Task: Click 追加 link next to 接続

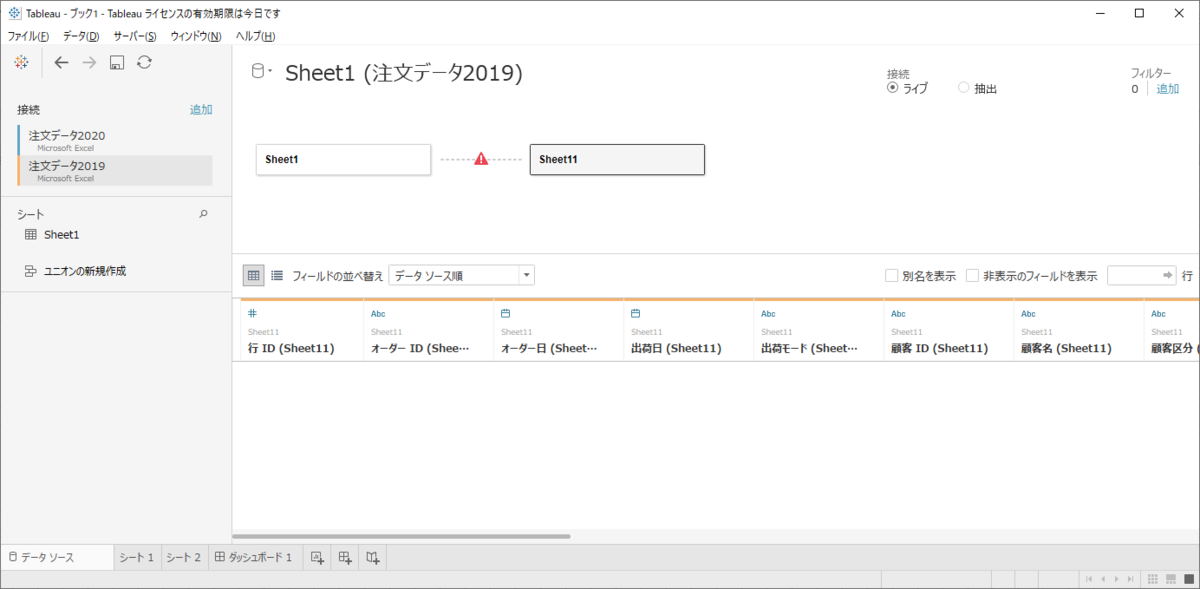Action: pyautogui.click(x=201, y=110)
